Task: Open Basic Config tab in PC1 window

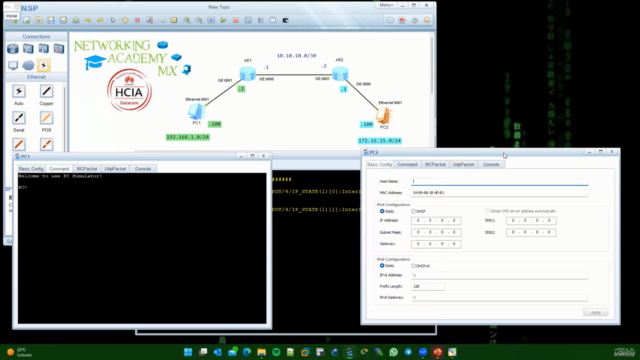Action: tap(31, 169)
